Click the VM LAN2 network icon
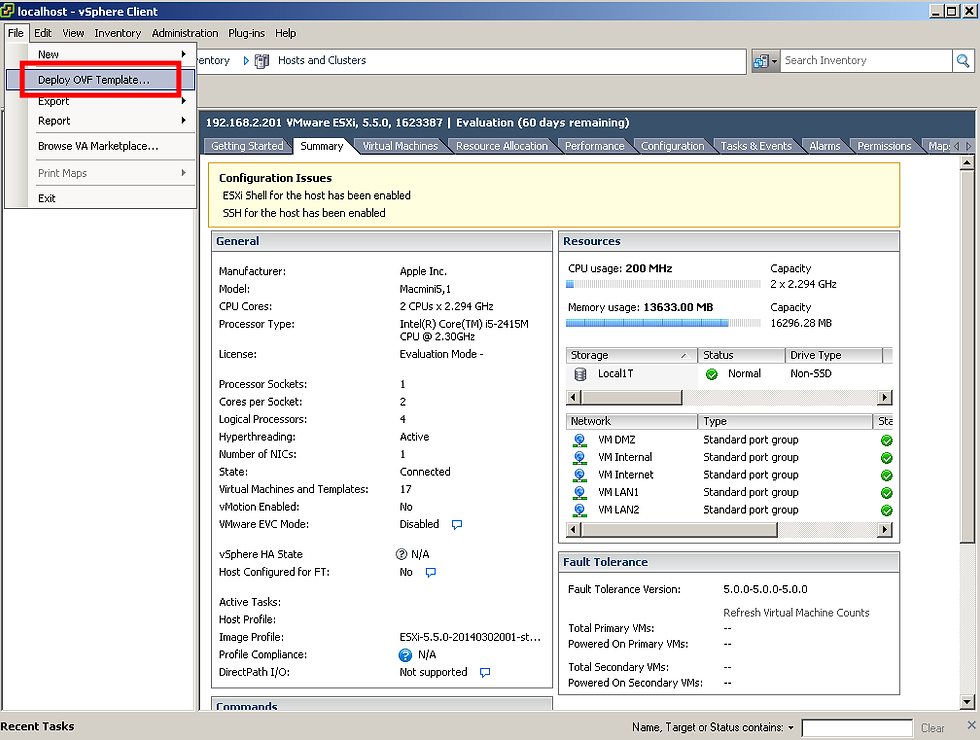This screenshot has width=980, height=740. tap(579, 510)
